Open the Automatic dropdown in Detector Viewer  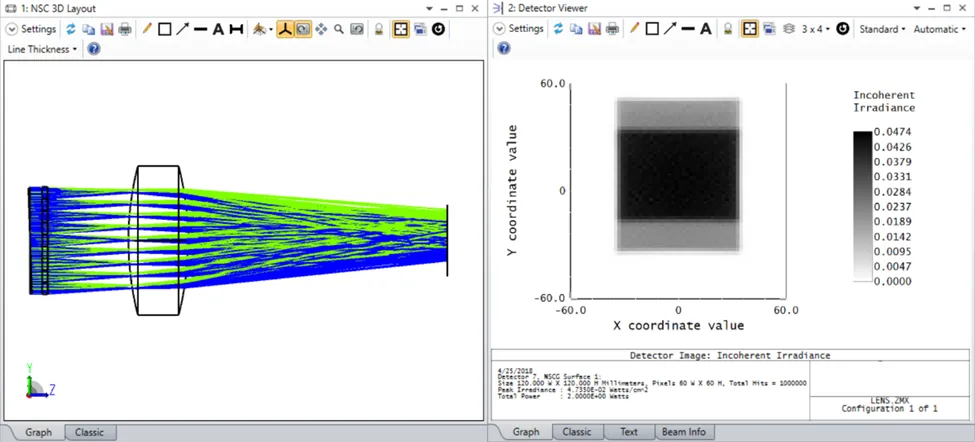click(x=939, y=29)
